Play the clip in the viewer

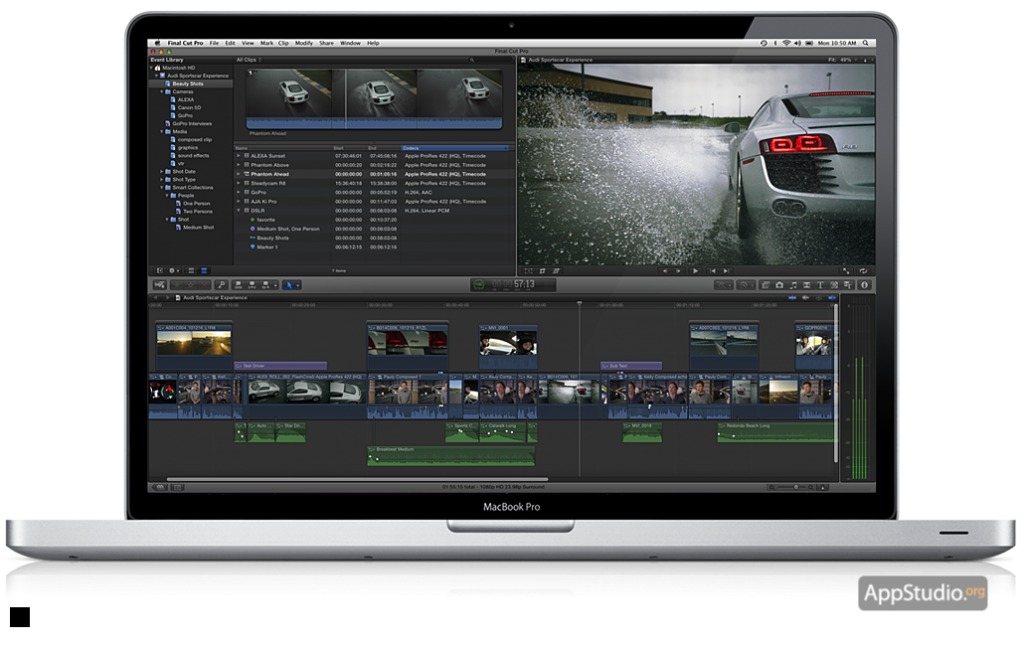(x=696, y=271)
